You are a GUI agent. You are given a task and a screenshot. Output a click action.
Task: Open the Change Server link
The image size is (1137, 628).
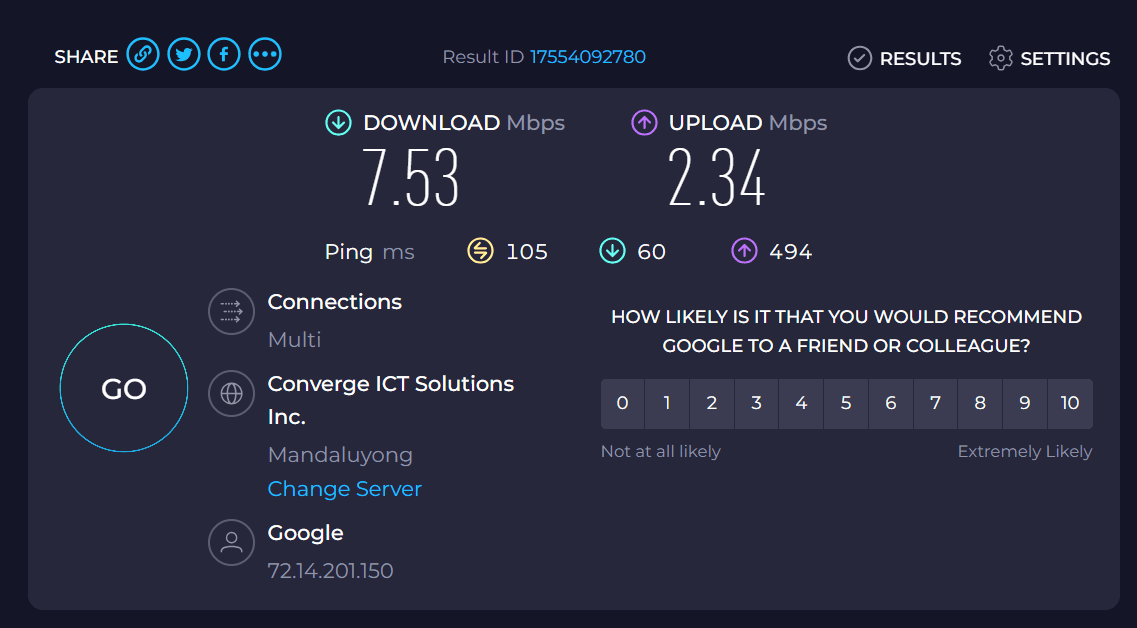(344, 489)
